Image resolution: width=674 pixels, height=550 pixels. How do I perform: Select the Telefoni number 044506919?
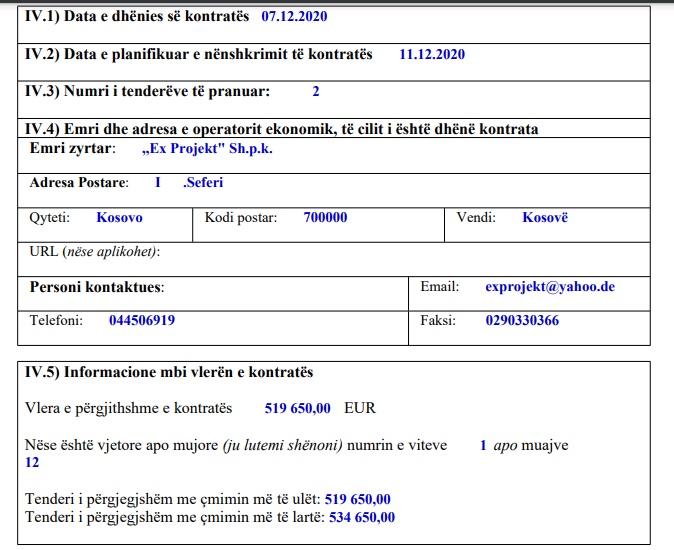point(142,321)
